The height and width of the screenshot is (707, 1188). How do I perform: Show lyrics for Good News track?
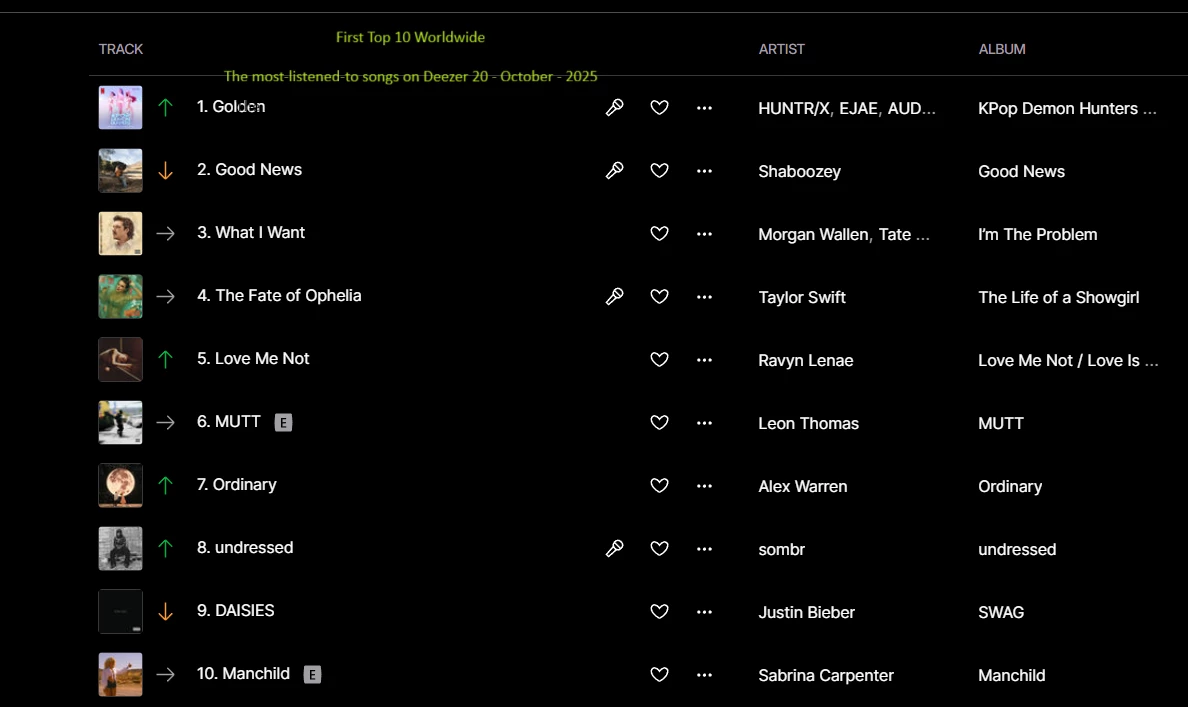(x=615, y=170)
